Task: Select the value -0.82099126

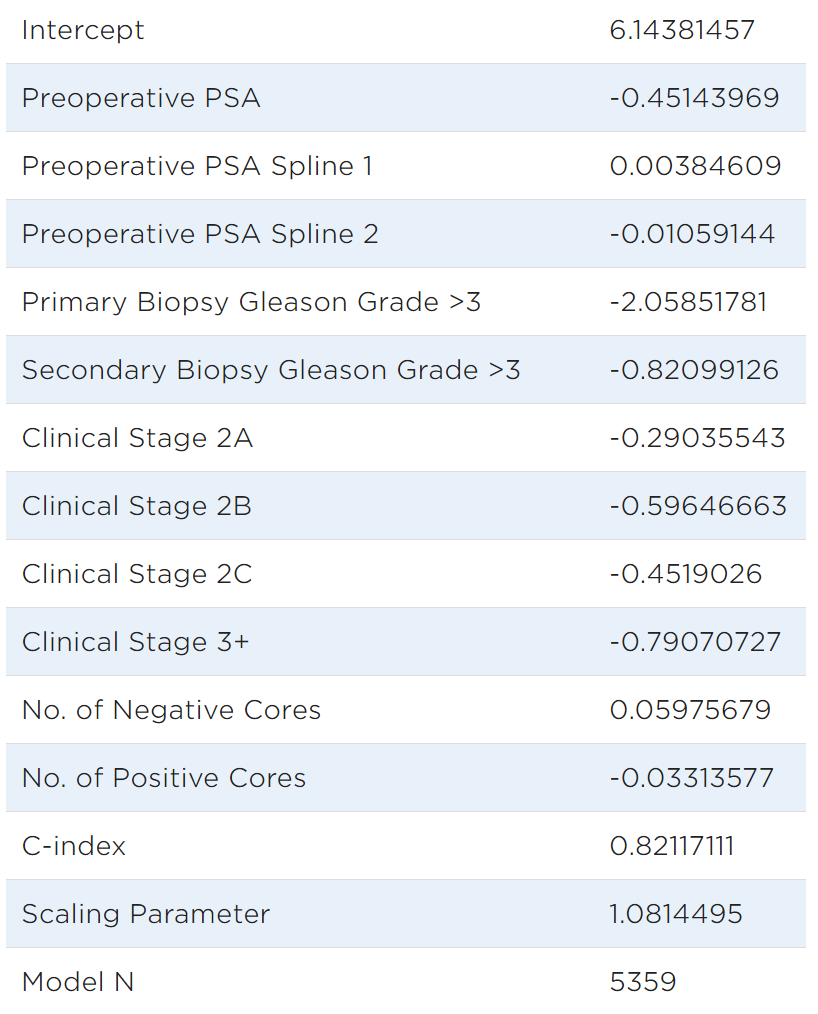Action: coord(694,370)
